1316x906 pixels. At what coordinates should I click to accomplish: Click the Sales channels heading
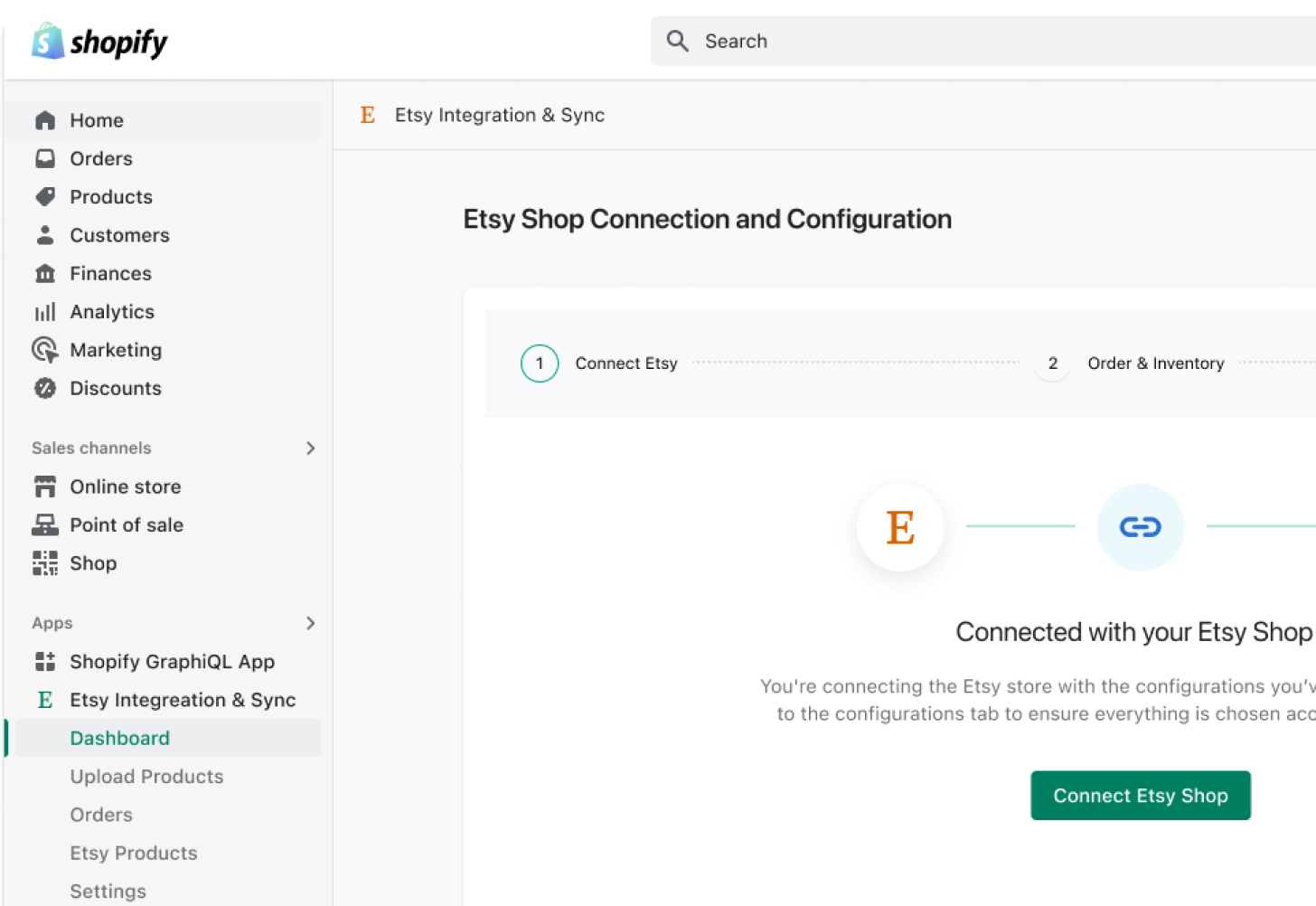tap(91, 448)
